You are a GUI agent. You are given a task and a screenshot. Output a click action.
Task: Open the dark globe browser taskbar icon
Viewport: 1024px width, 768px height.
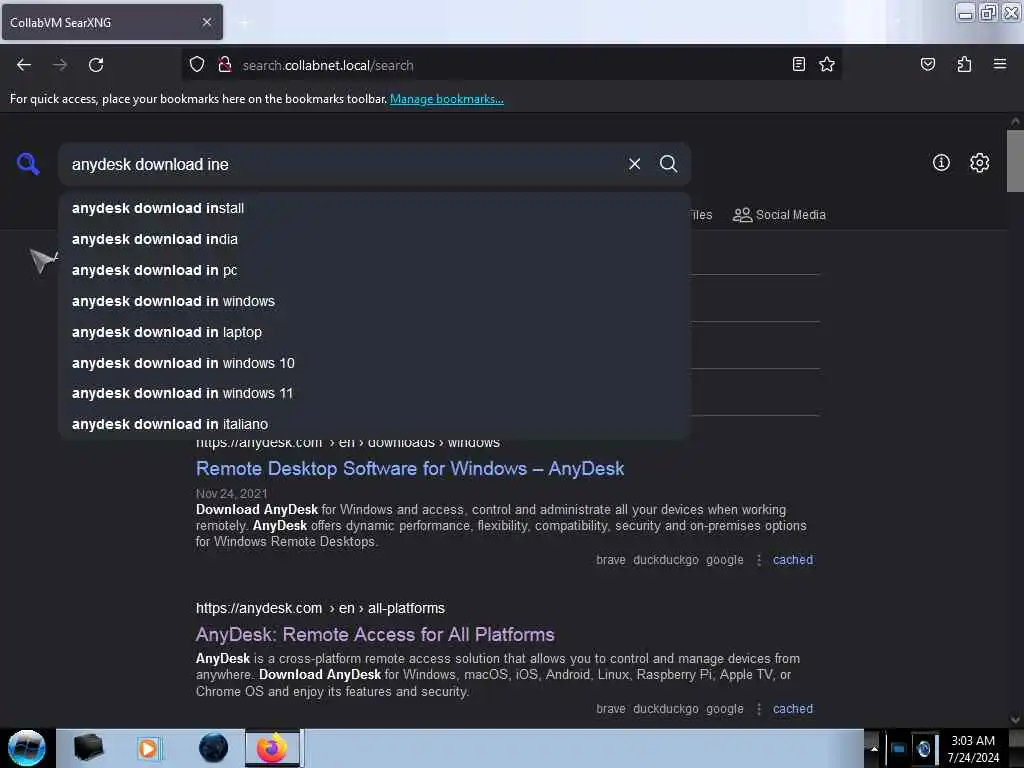[x=213, y=748]
